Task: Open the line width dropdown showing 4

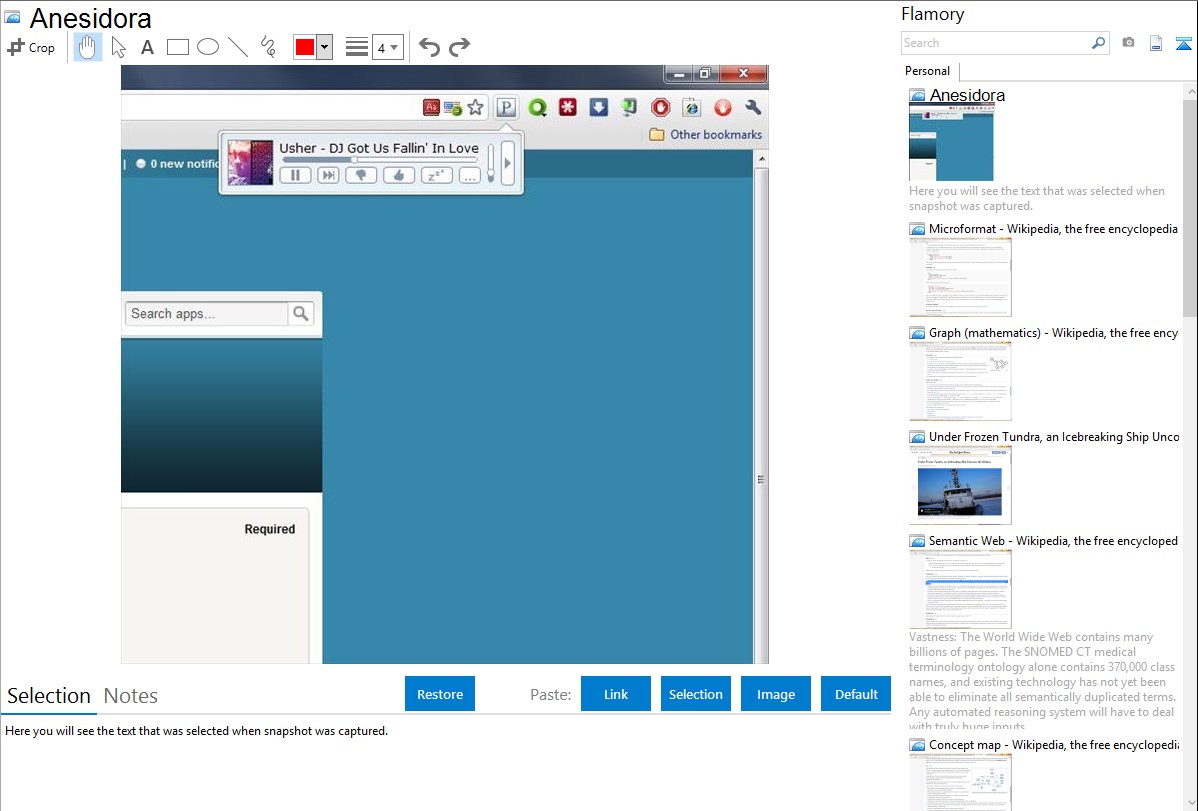Action: tap(387, 47)
